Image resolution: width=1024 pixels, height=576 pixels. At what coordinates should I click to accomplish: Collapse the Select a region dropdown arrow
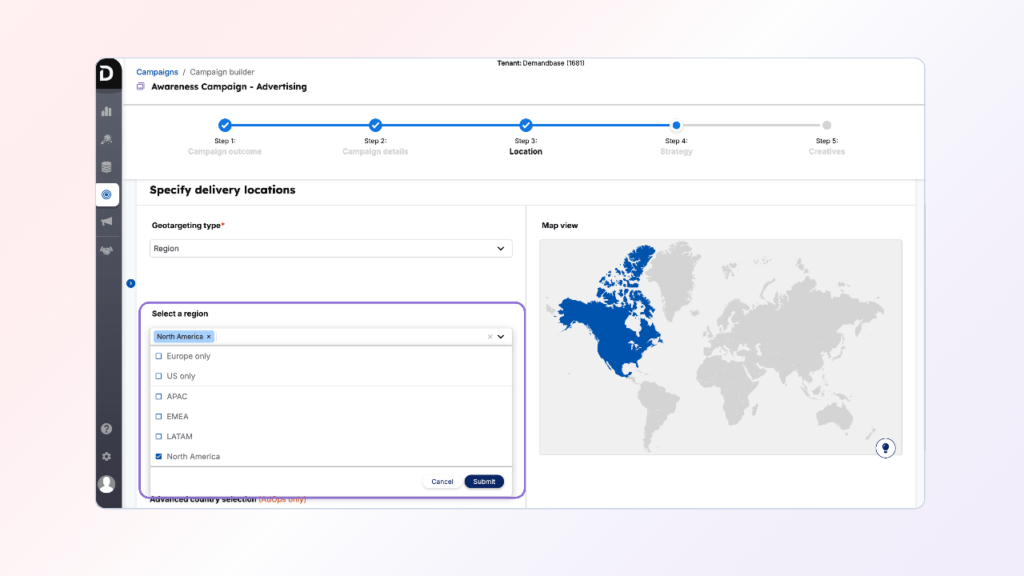[x=501, y=337]
